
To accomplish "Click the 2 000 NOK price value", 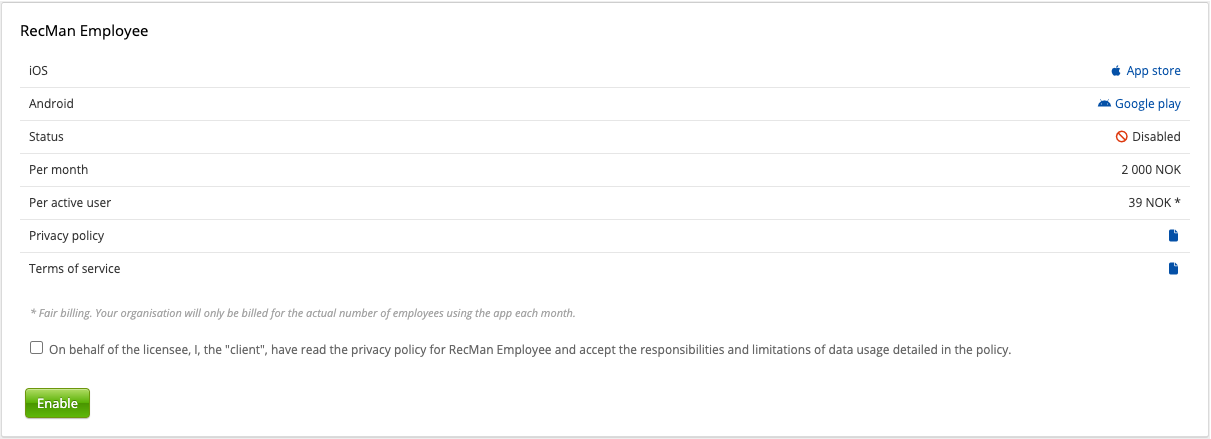I will click(1151, 170).
